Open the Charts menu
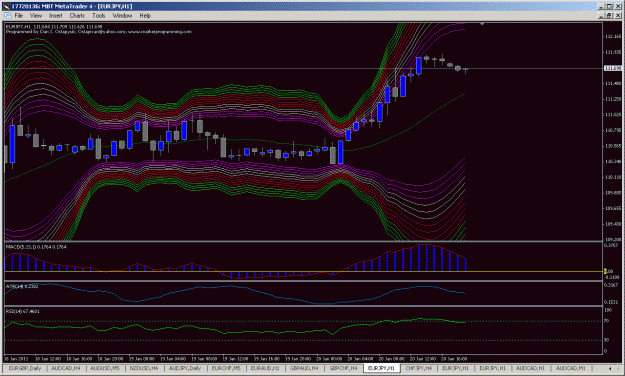Viewport: 625px width, 376px height. 77,16
